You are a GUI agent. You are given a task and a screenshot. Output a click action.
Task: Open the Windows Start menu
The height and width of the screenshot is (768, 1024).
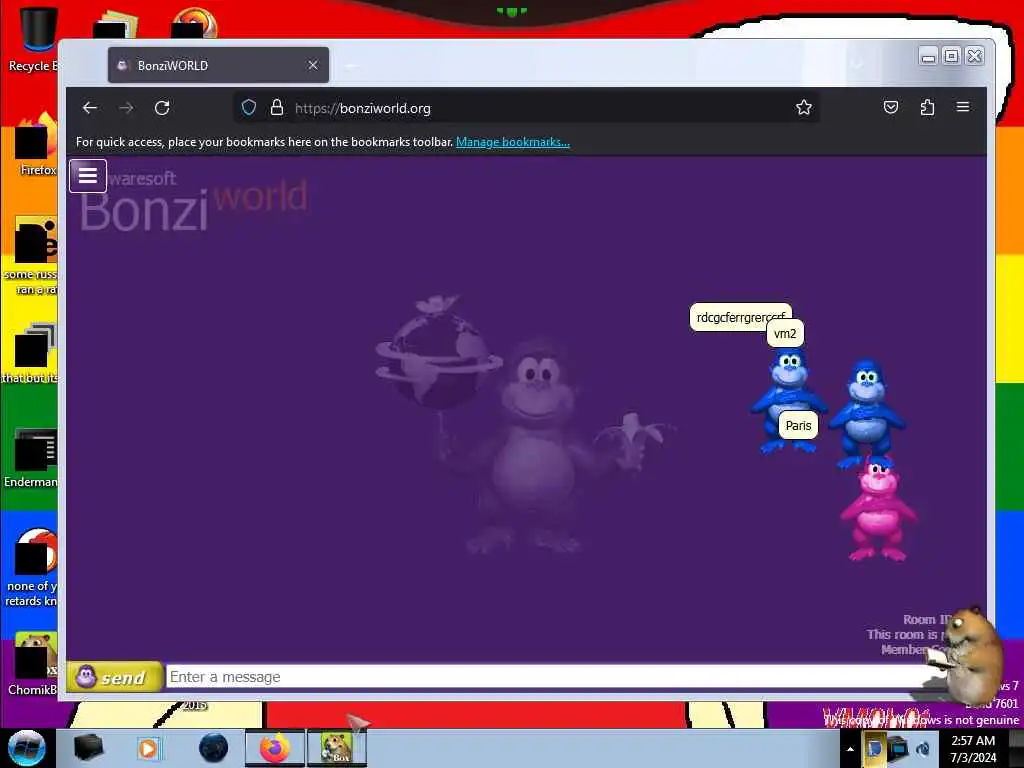(26, 748)
